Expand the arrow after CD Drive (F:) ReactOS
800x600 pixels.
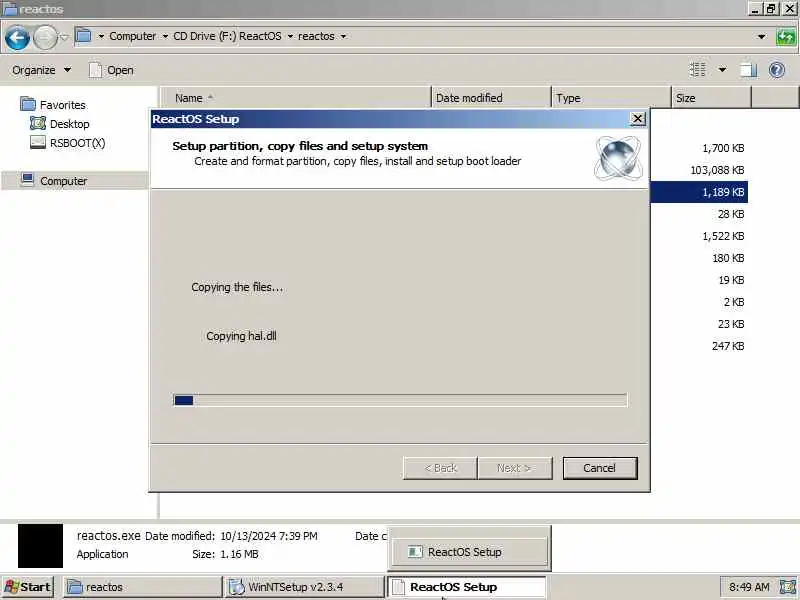[290, 36]
